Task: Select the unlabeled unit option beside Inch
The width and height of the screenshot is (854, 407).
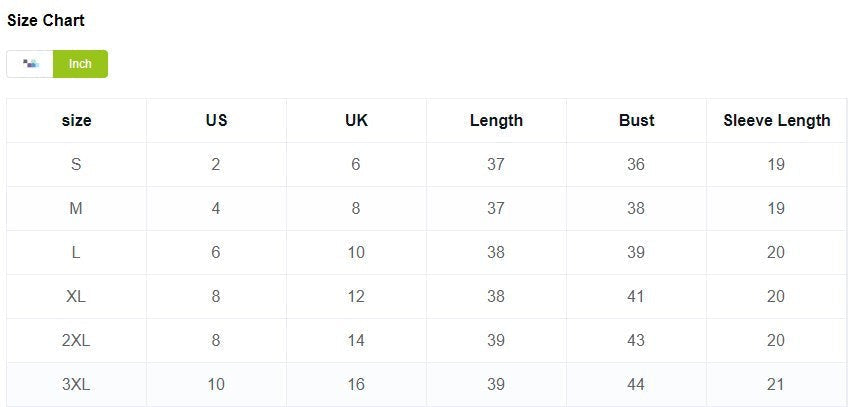Action: point(30,64)
